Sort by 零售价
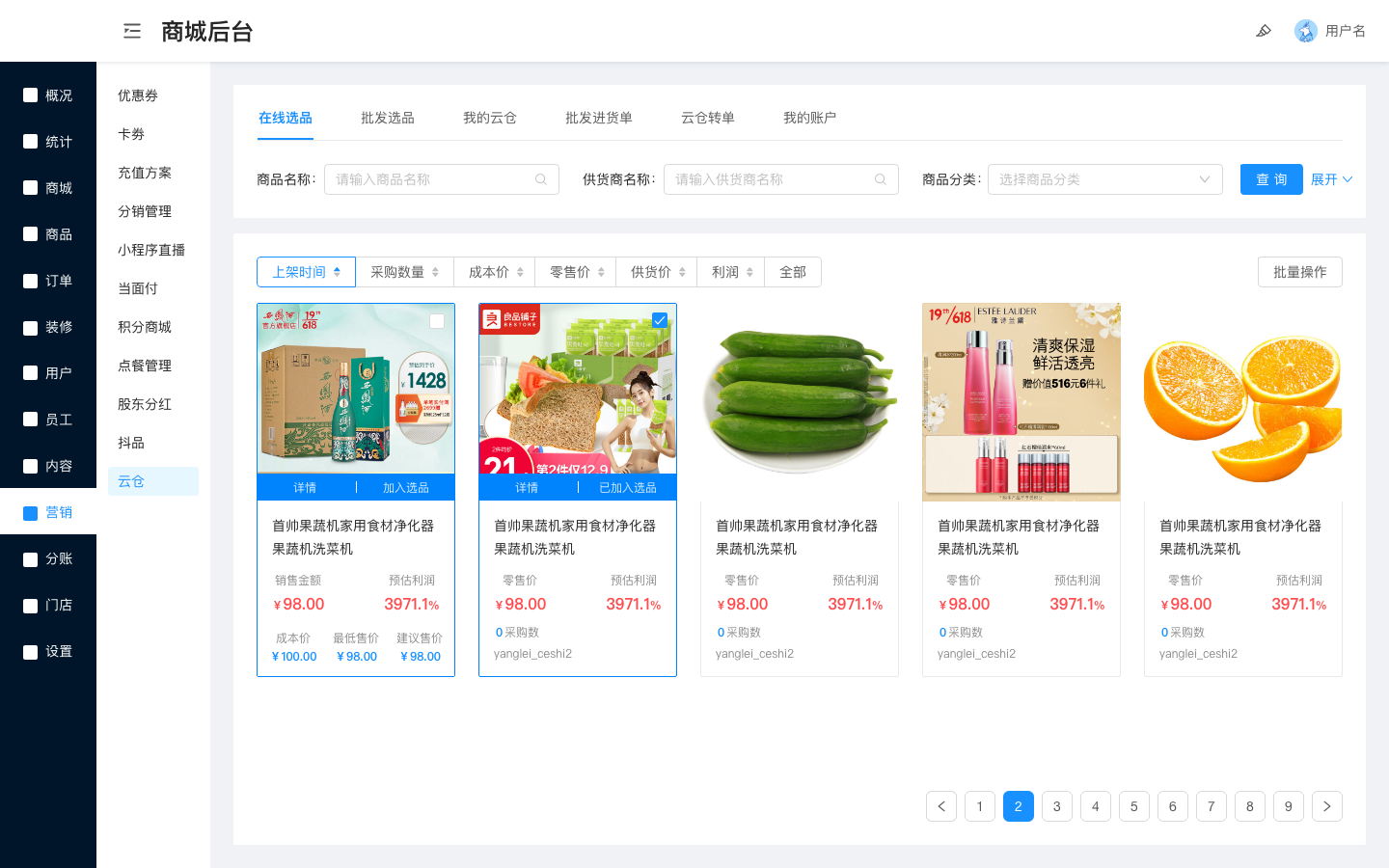This screenshot has height=868, width=1389. click(576, 272)
